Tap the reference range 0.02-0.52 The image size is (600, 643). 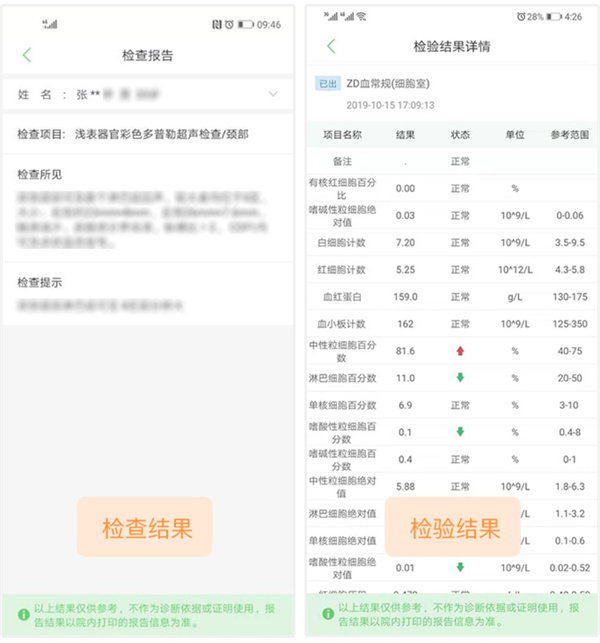pyautogui.click(x=570, y=568)
